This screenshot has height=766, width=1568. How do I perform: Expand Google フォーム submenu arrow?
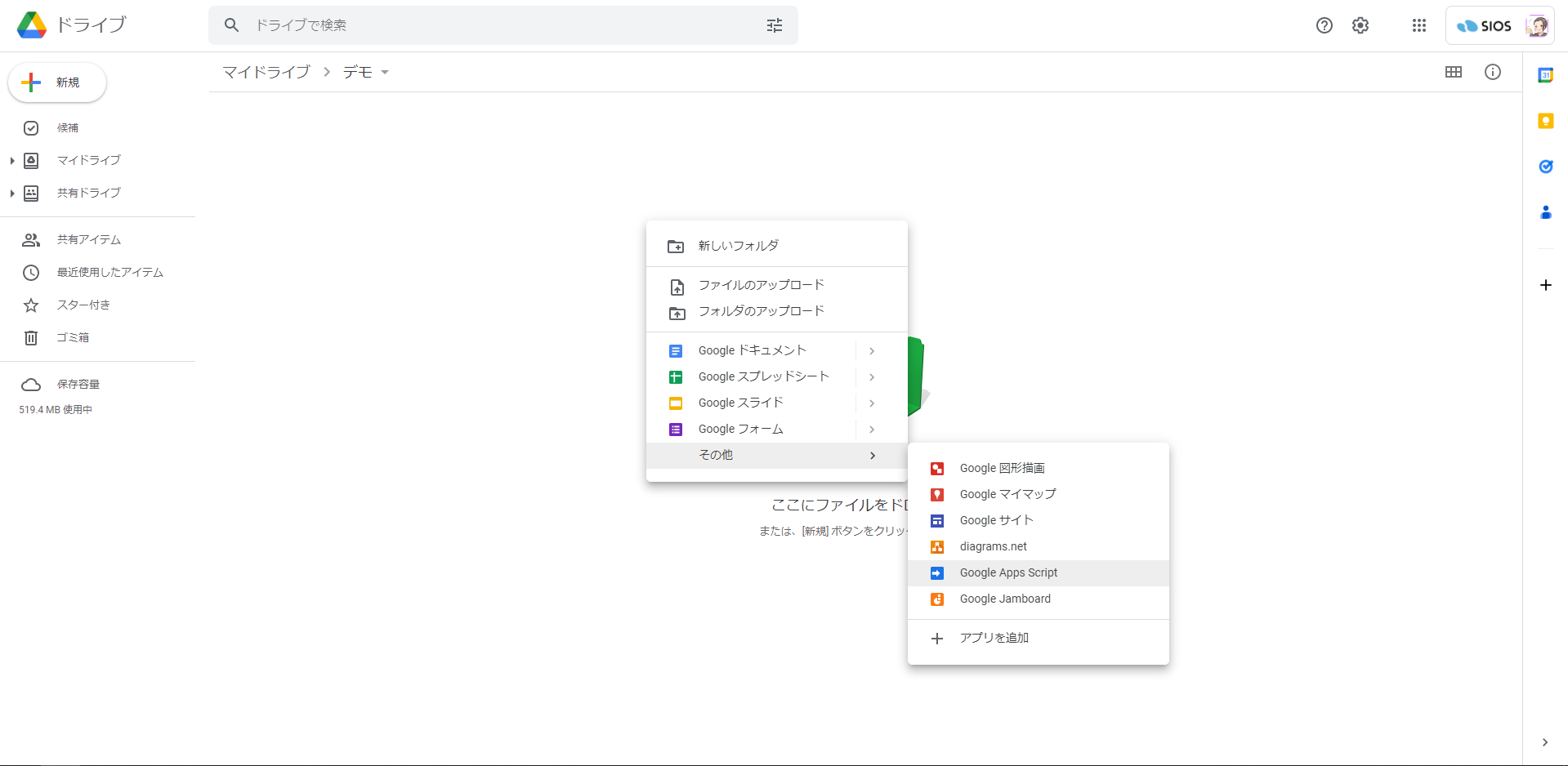point(872,430)
